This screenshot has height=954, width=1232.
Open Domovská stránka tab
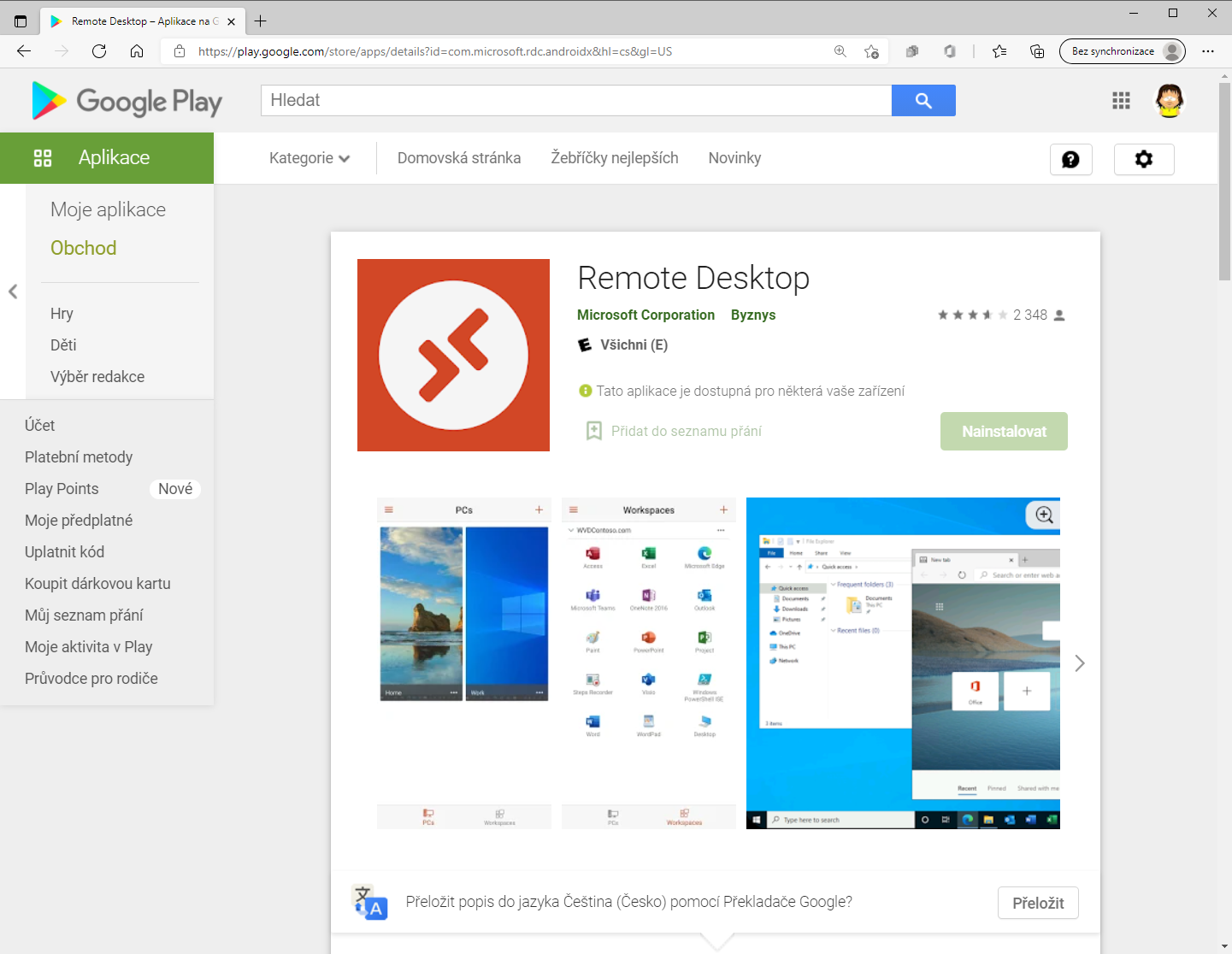tap(459, 158)
